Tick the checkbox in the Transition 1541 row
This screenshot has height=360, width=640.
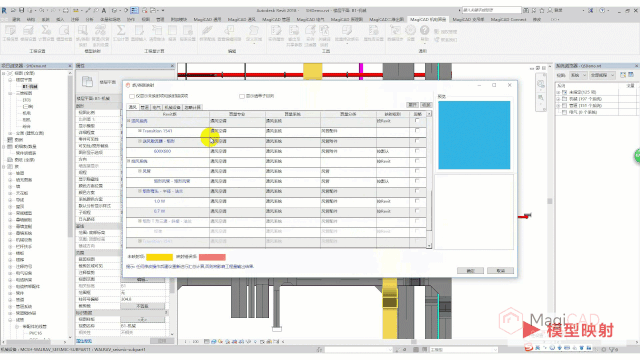pos(417,131)
